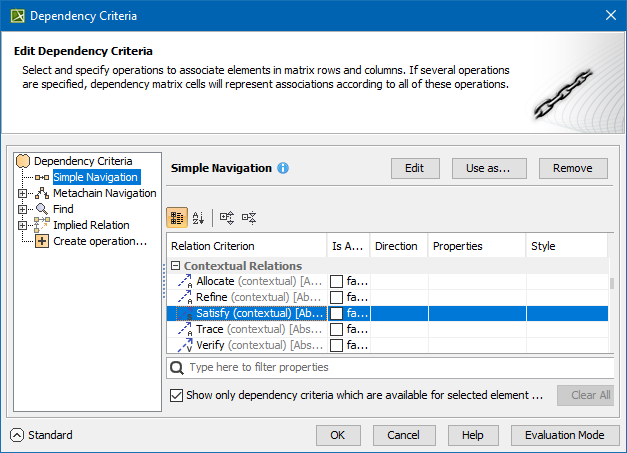Click the Simple Navigation info icon
Screen dimensions: 627x453
tap(283, 168)
